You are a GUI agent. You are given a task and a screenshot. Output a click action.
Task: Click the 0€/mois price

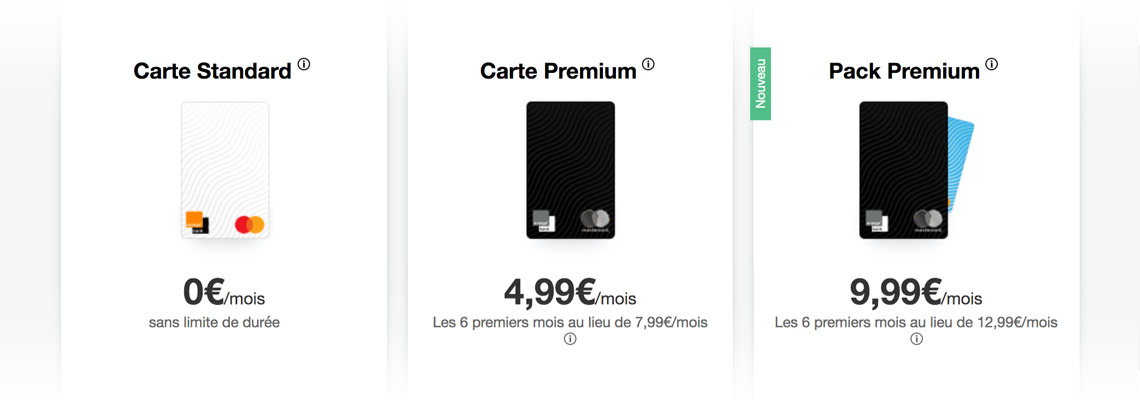tap(224, 292)
